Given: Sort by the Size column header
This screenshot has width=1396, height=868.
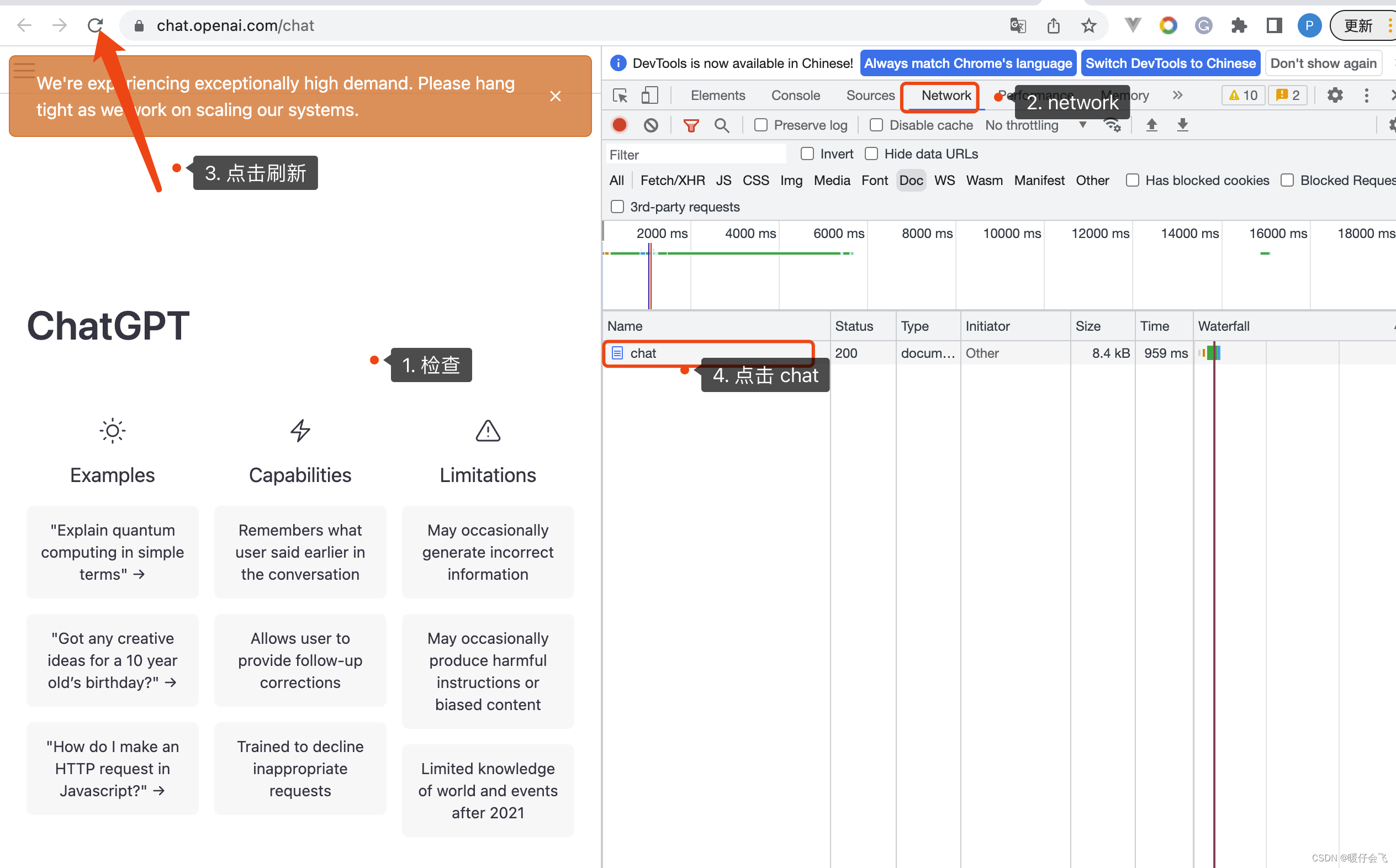Looking at the screenshot, I should pyautogui.click(x=1102, y=326).
